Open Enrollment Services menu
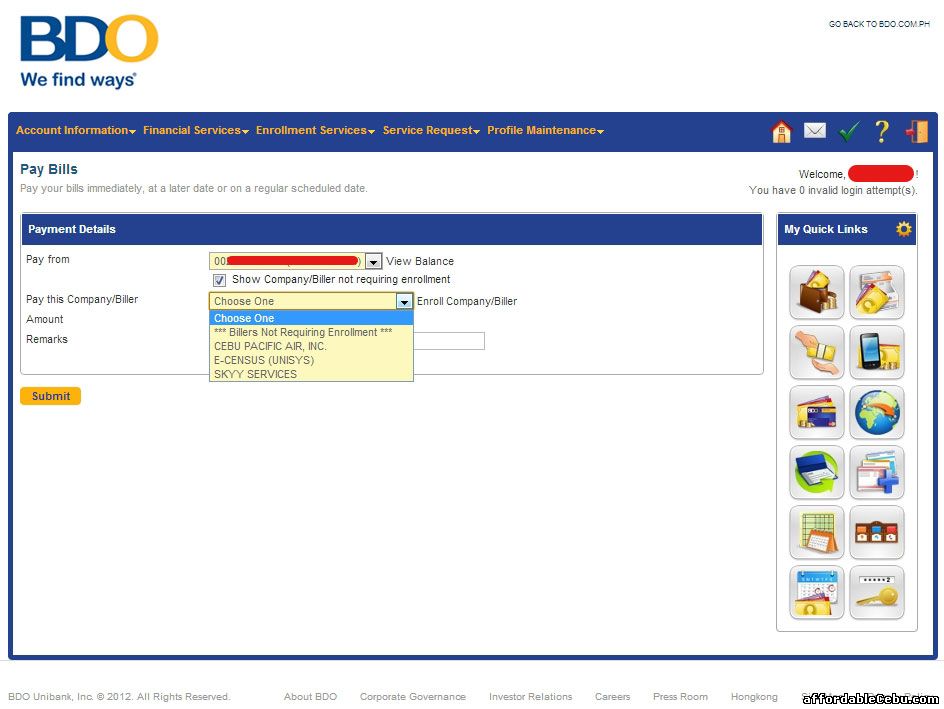944x709 pixels. point(315,130)
